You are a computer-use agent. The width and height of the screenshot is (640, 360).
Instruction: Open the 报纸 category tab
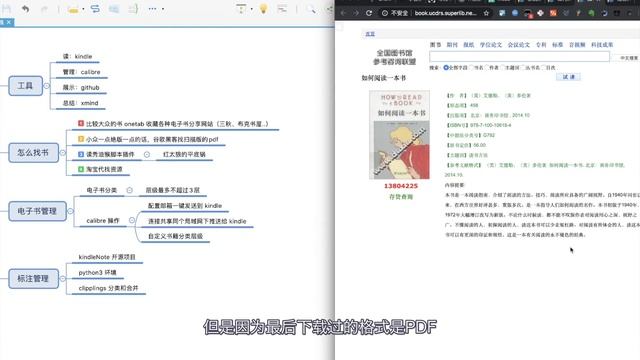pyautogui.click(x=469, y=45)
